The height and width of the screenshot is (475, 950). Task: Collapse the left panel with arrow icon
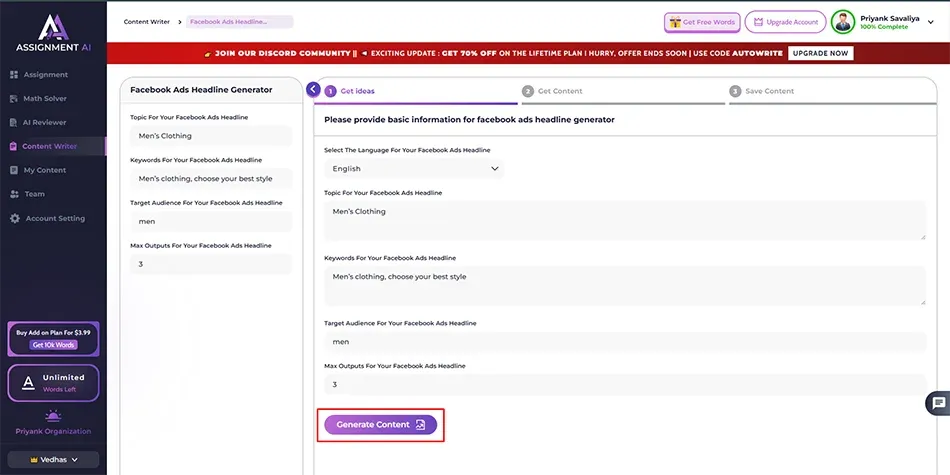(313, 90)
